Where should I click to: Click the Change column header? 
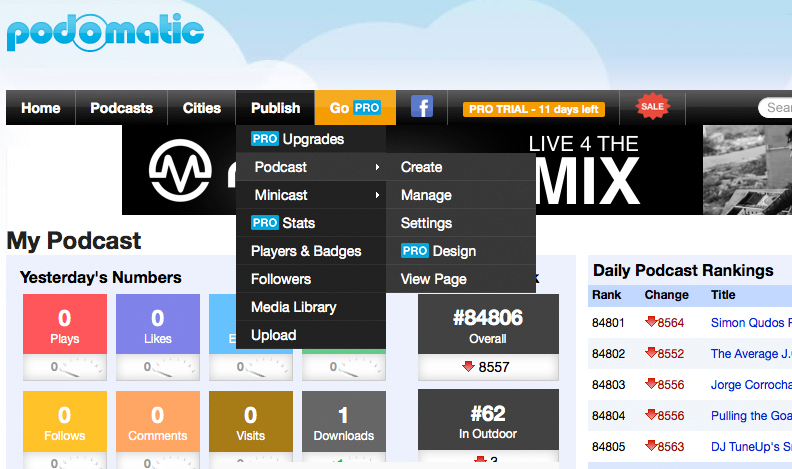[x=666, y=295]
